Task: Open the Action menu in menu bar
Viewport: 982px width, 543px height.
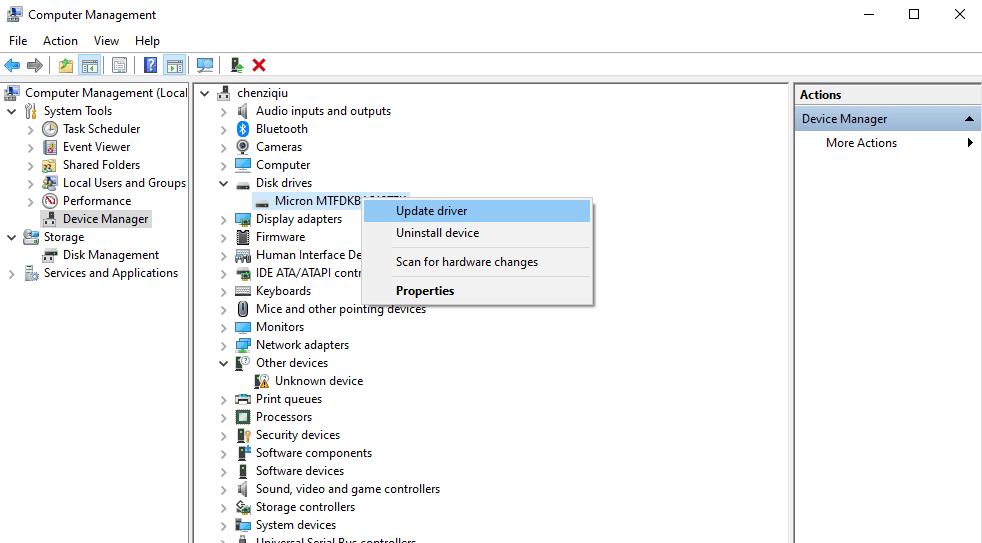Action: point(60,41)
